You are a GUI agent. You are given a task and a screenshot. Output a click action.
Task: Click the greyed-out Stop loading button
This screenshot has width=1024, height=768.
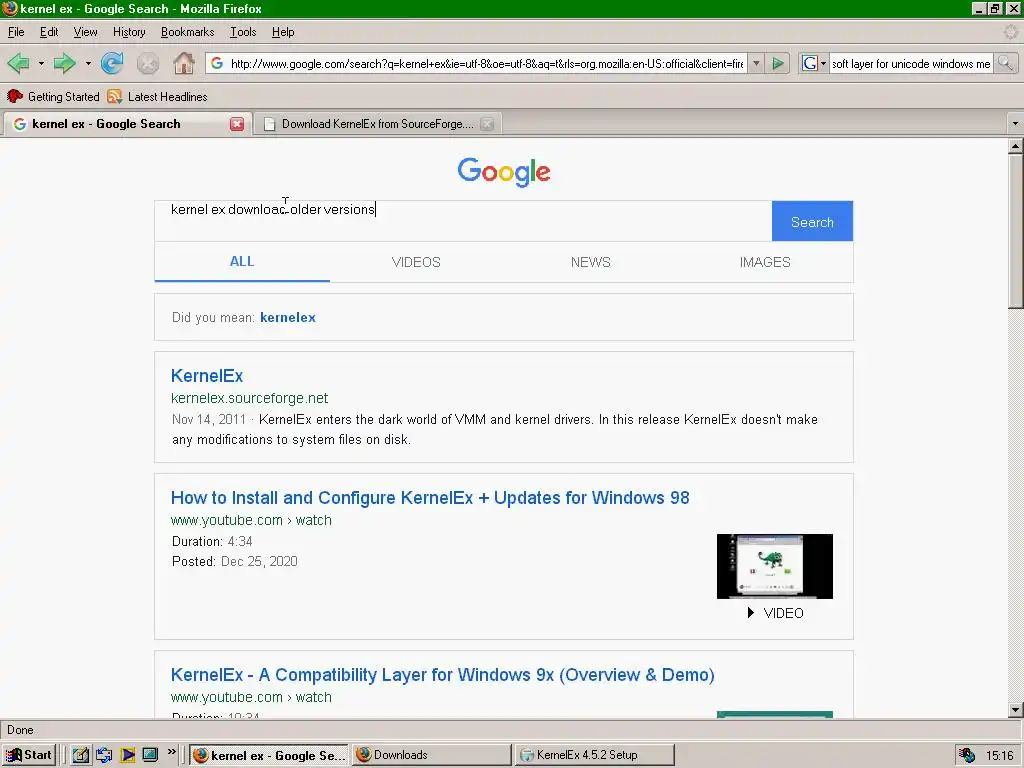coord(148,63)
